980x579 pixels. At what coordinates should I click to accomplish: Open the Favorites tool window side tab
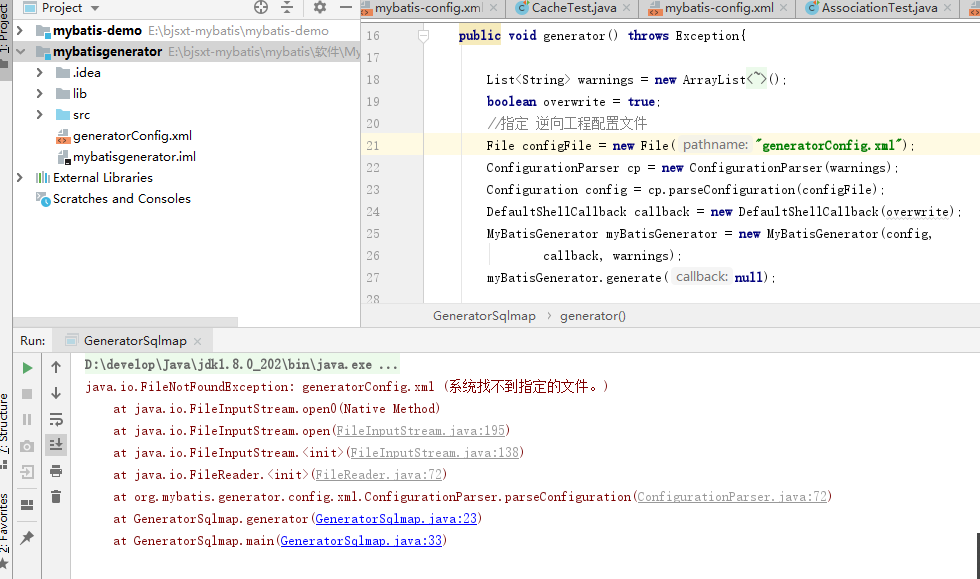[x=5, y=531]
